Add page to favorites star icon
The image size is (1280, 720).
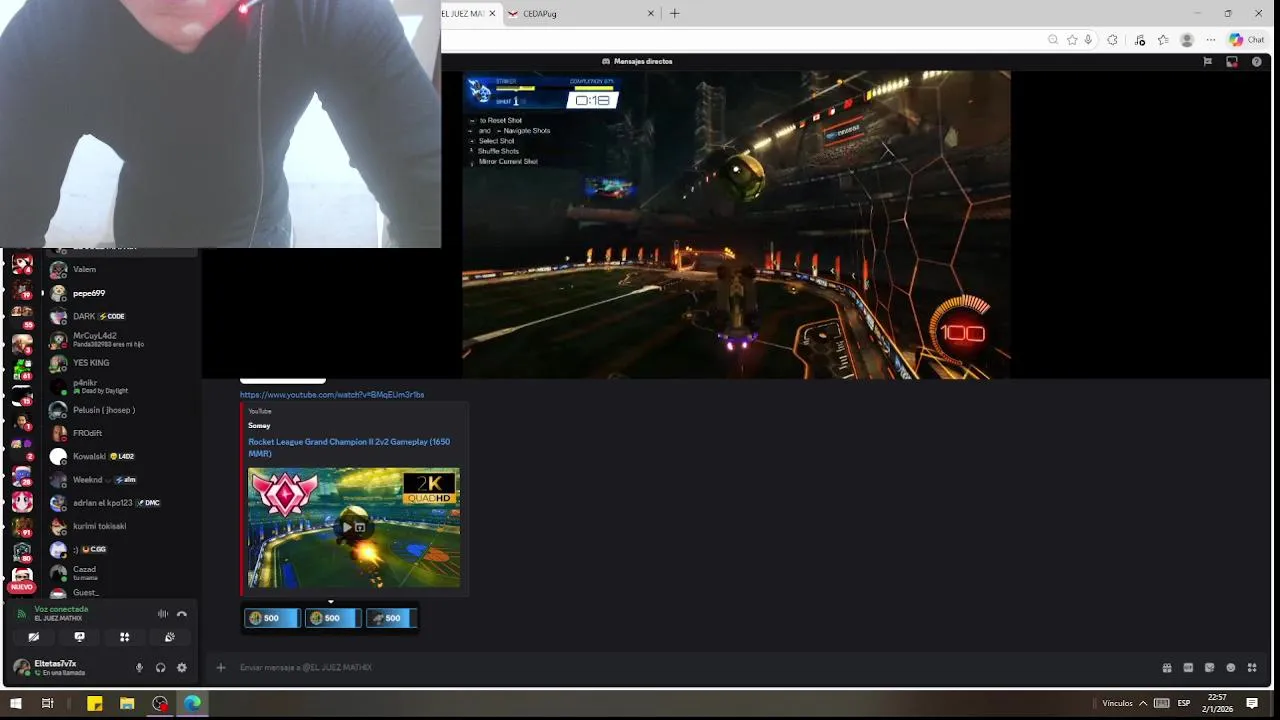point(1072,40)
